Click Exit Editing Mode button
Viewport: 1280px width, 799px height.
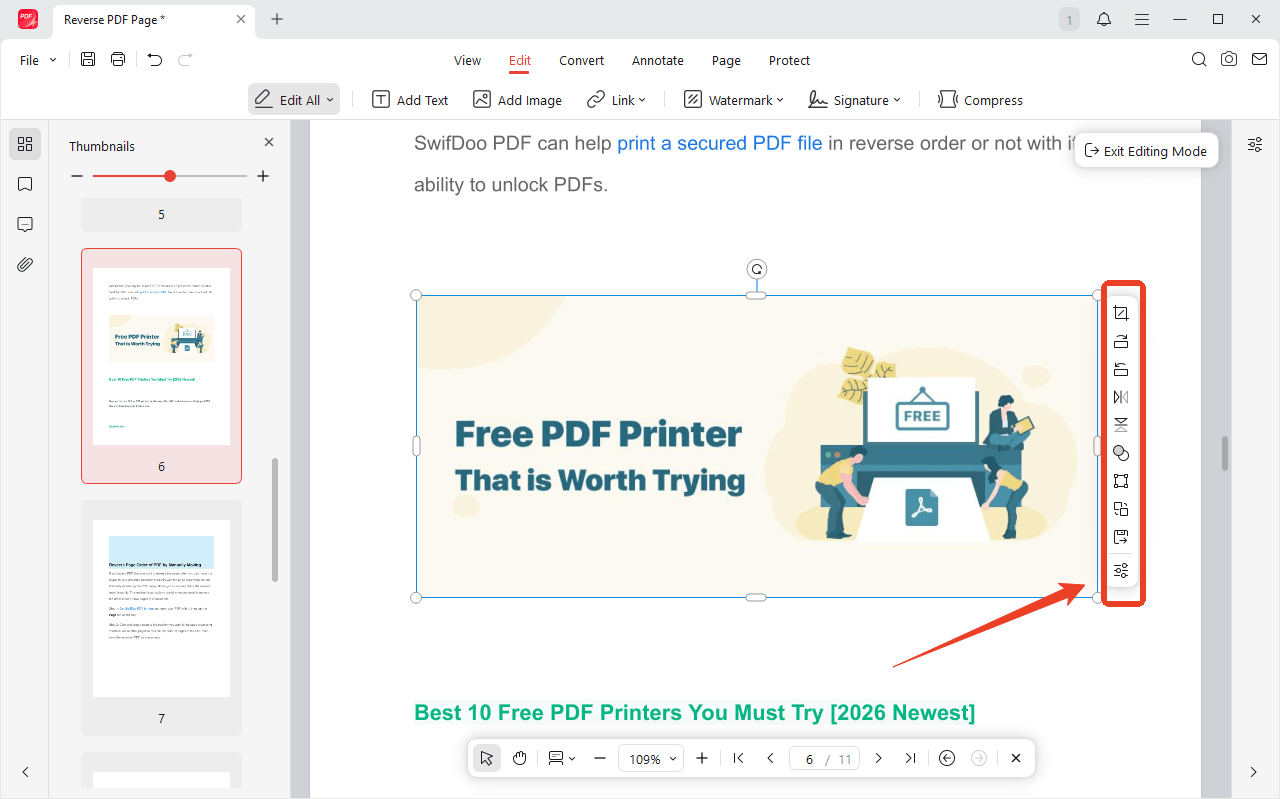(1146, 151)
